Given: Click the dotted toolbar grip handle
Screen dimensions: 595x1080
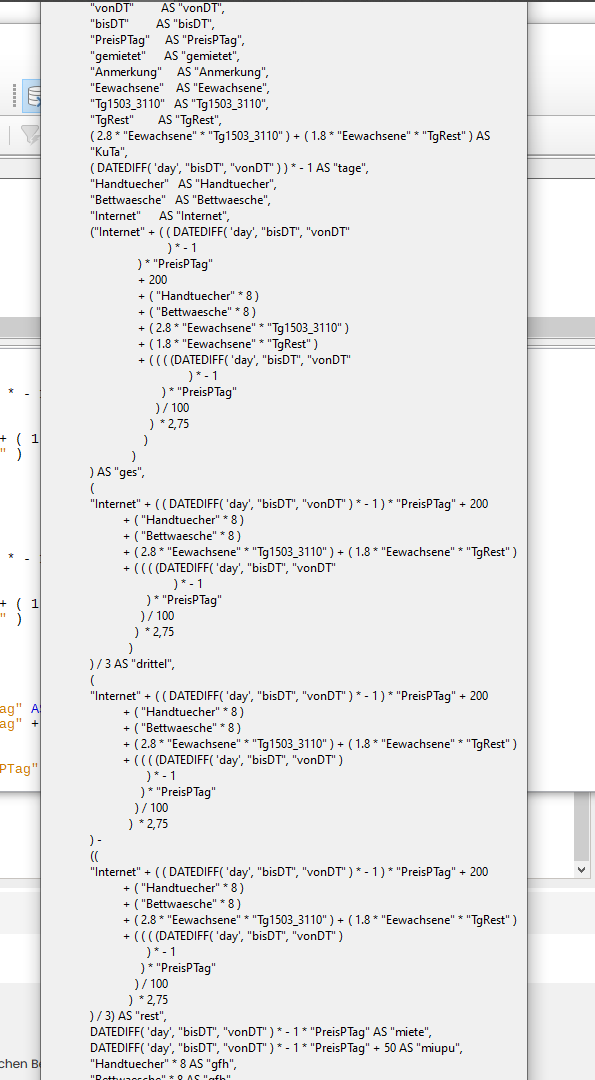Looking at the screenshot, I should click(14, 96).
